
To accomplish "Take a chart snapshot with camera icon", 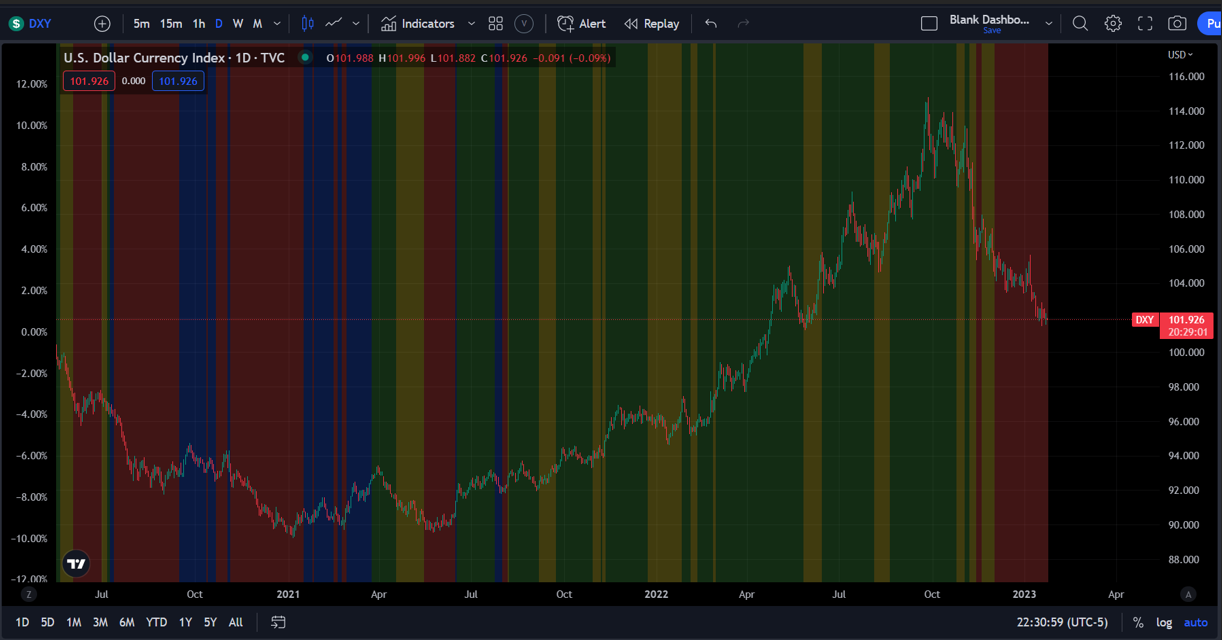I will pos(1178,23).
